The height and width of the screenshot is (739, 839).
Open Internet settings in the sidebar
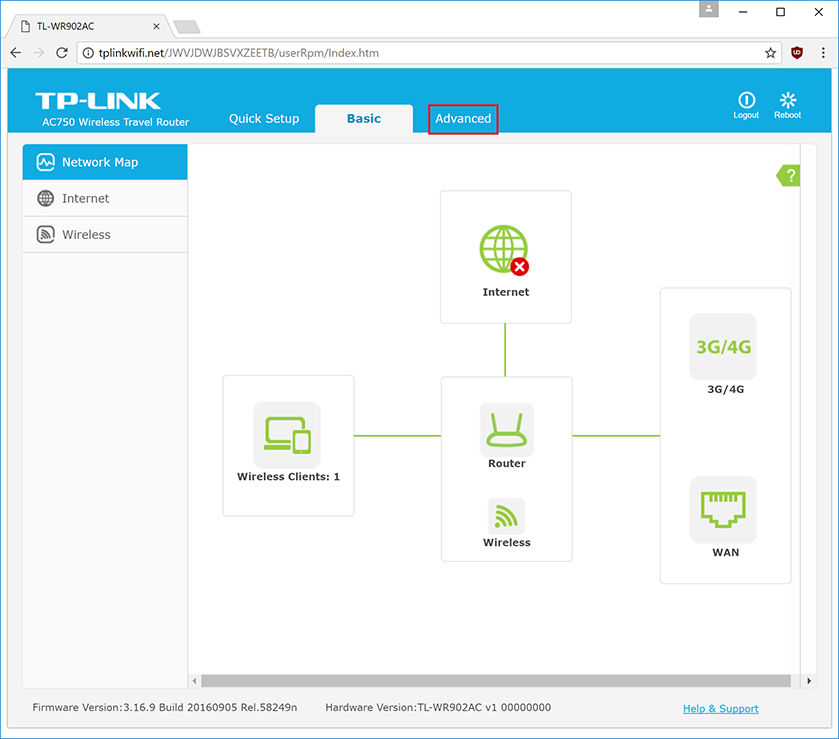[x=105, y=199]
